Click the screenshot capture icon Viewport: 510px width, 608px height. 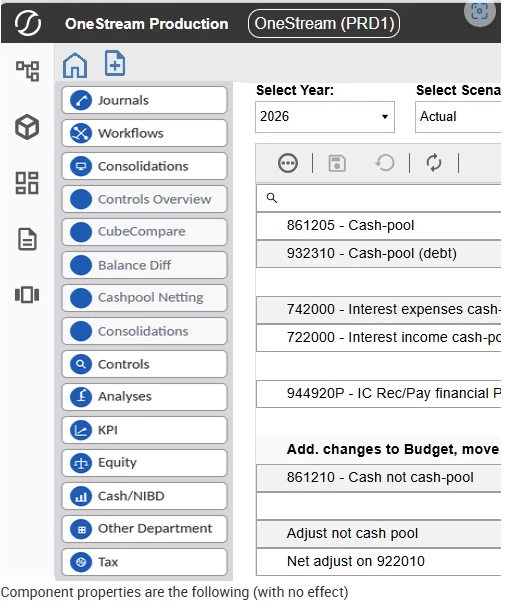pyautogui.click(x=479, y=12)
